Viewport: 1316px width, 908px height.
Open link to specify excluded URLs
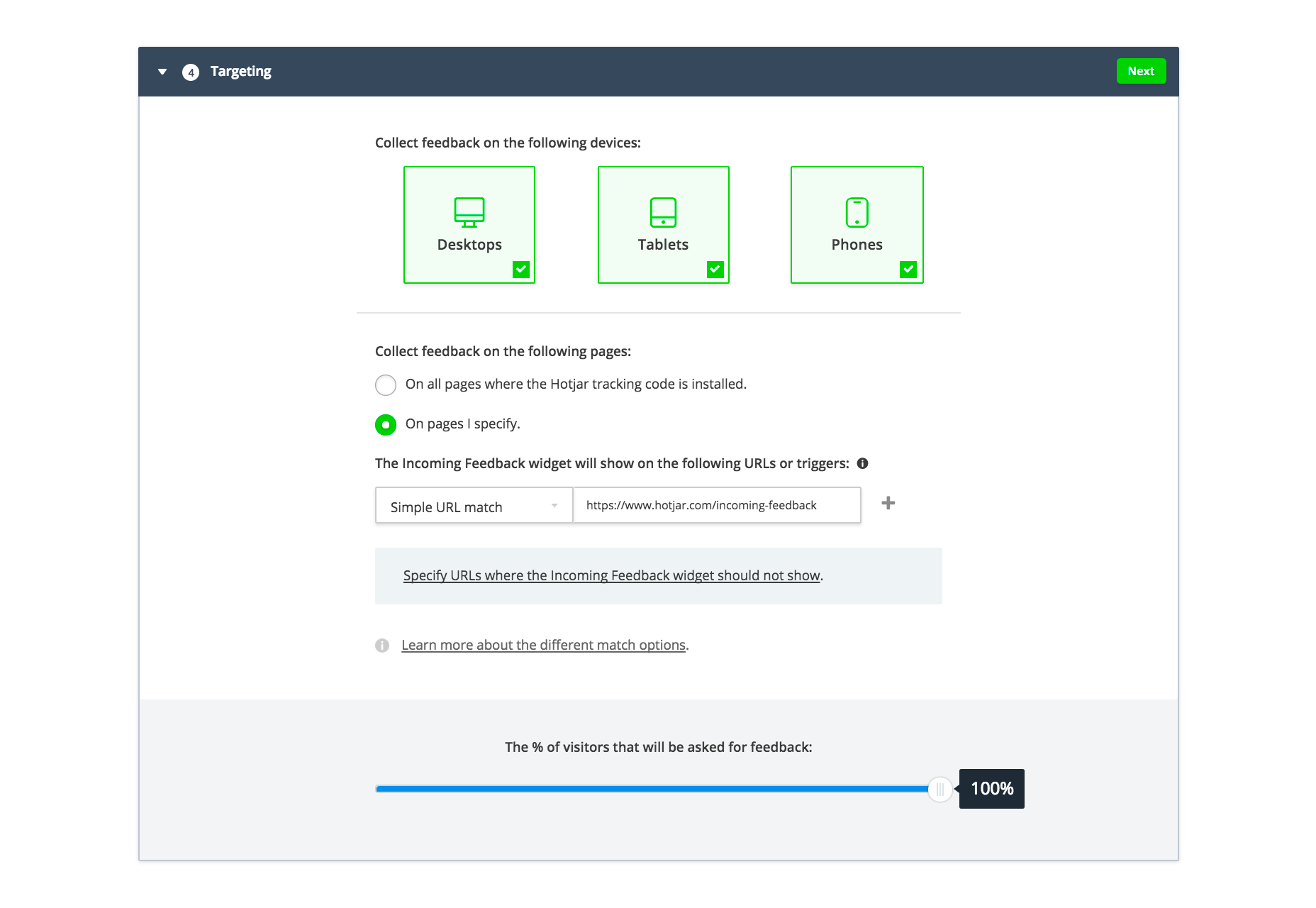[612, 575]
